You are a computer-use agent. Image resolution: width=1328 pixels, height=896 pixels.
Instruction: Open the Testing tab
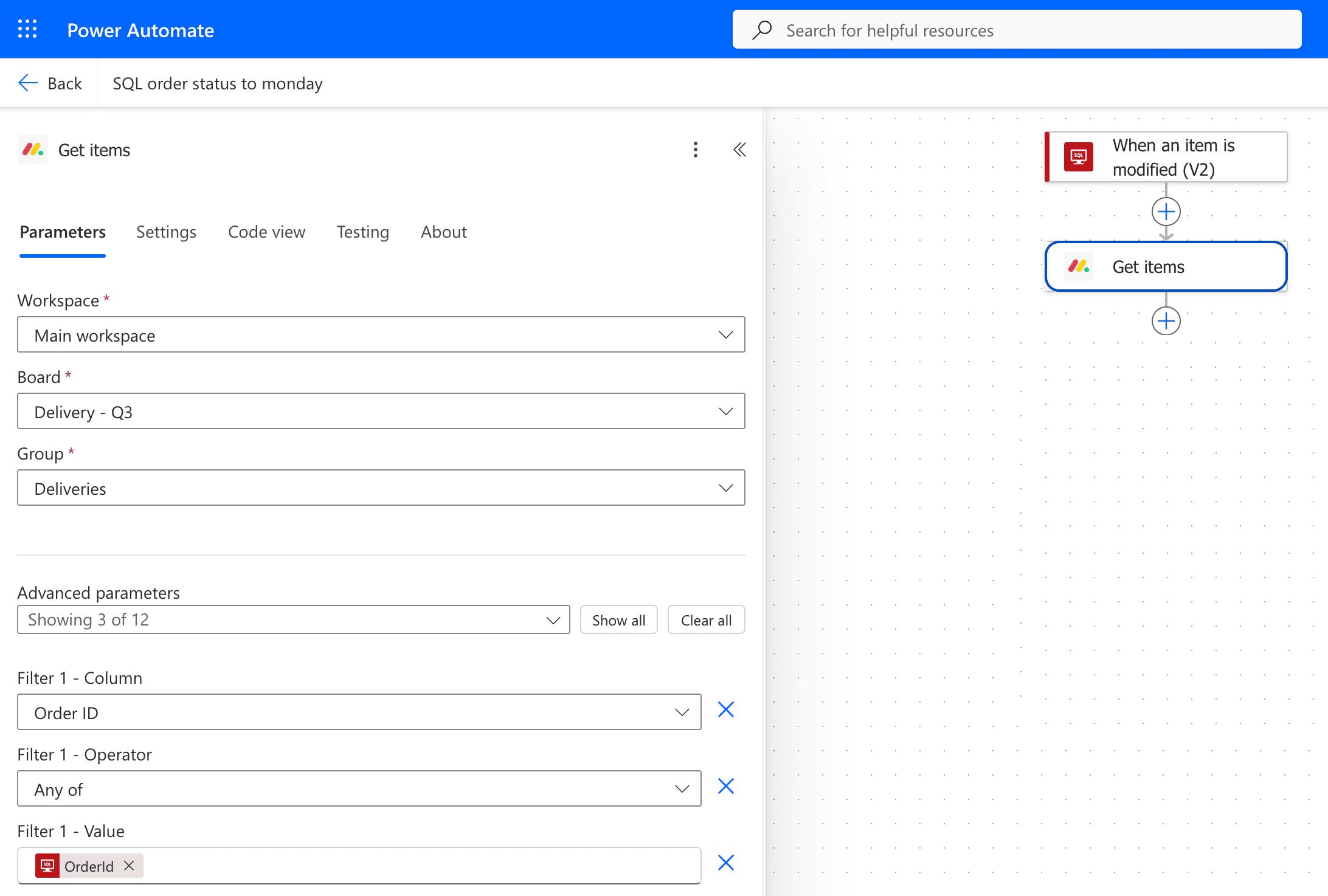click(x=363, y=232)
